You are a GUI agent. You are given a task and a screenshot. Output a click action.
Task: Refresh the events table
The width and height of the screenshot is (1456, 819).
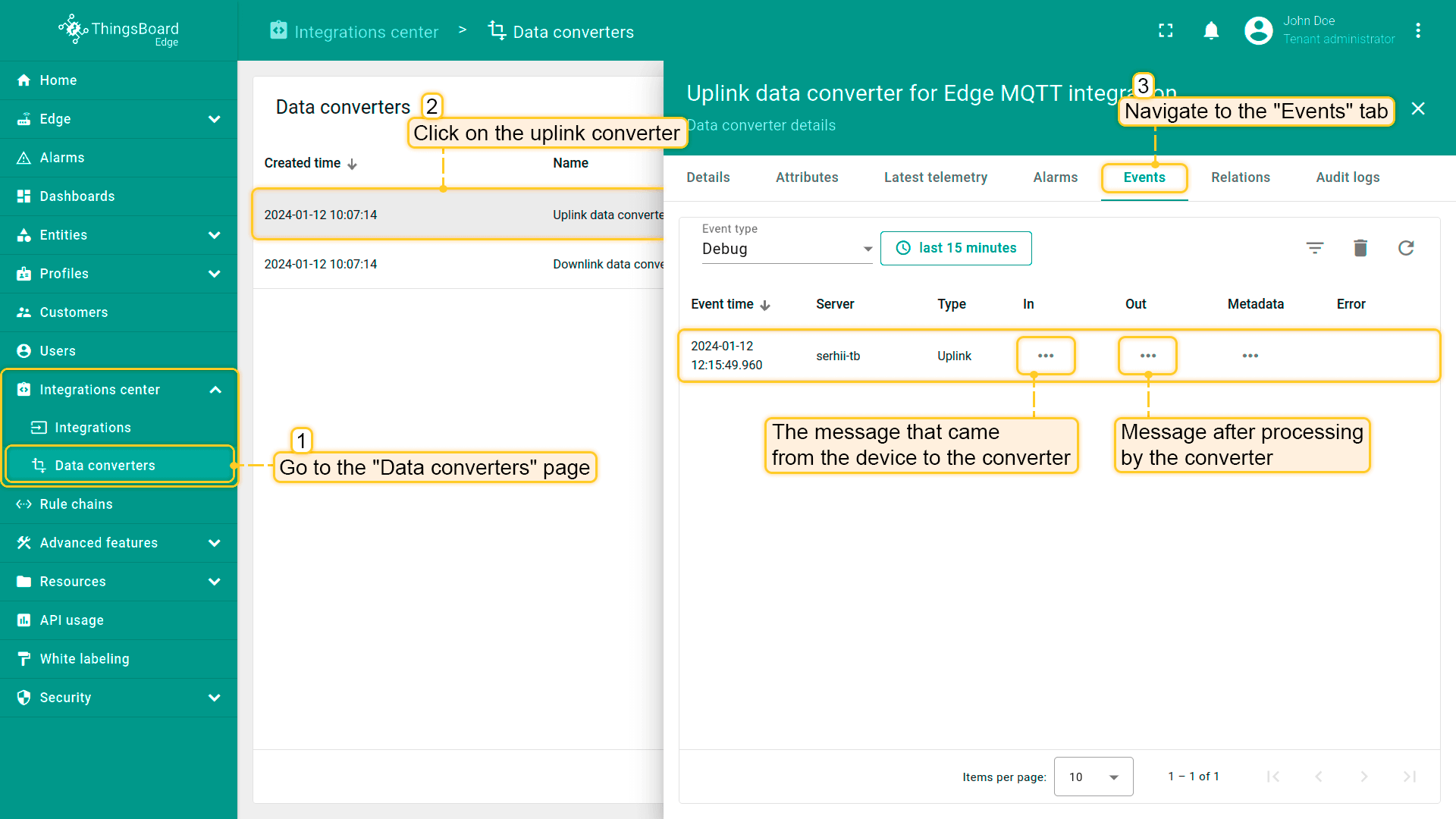click(1405, 248)
